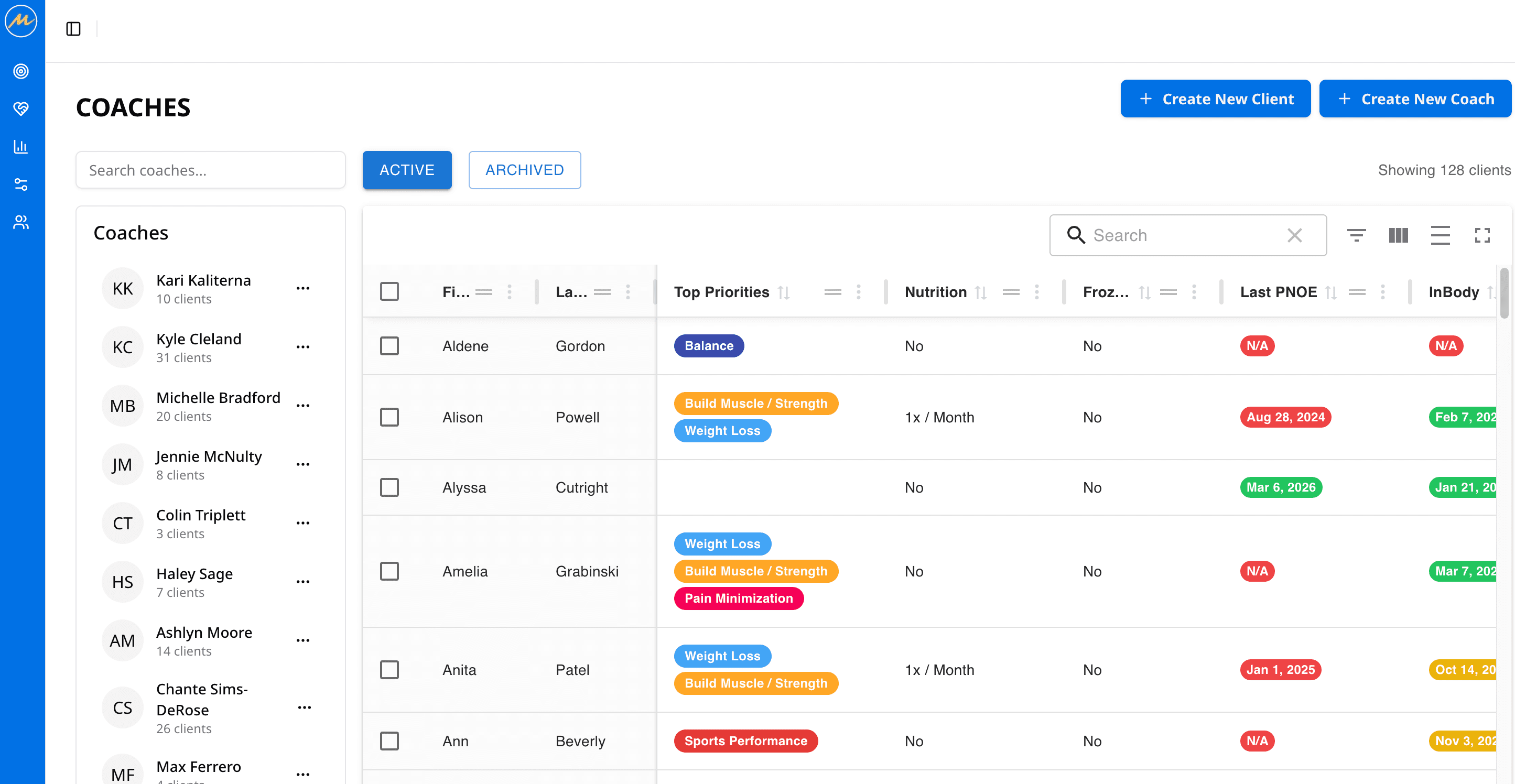The image size is (1515, 784).
Task: Open Nutrition column actions menu
Action: [1037, 292]
